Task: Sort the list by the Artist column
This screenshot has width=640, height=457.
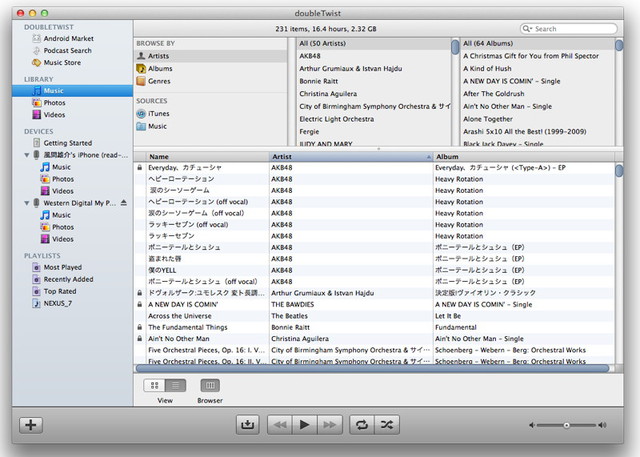Action: (350, 157)
